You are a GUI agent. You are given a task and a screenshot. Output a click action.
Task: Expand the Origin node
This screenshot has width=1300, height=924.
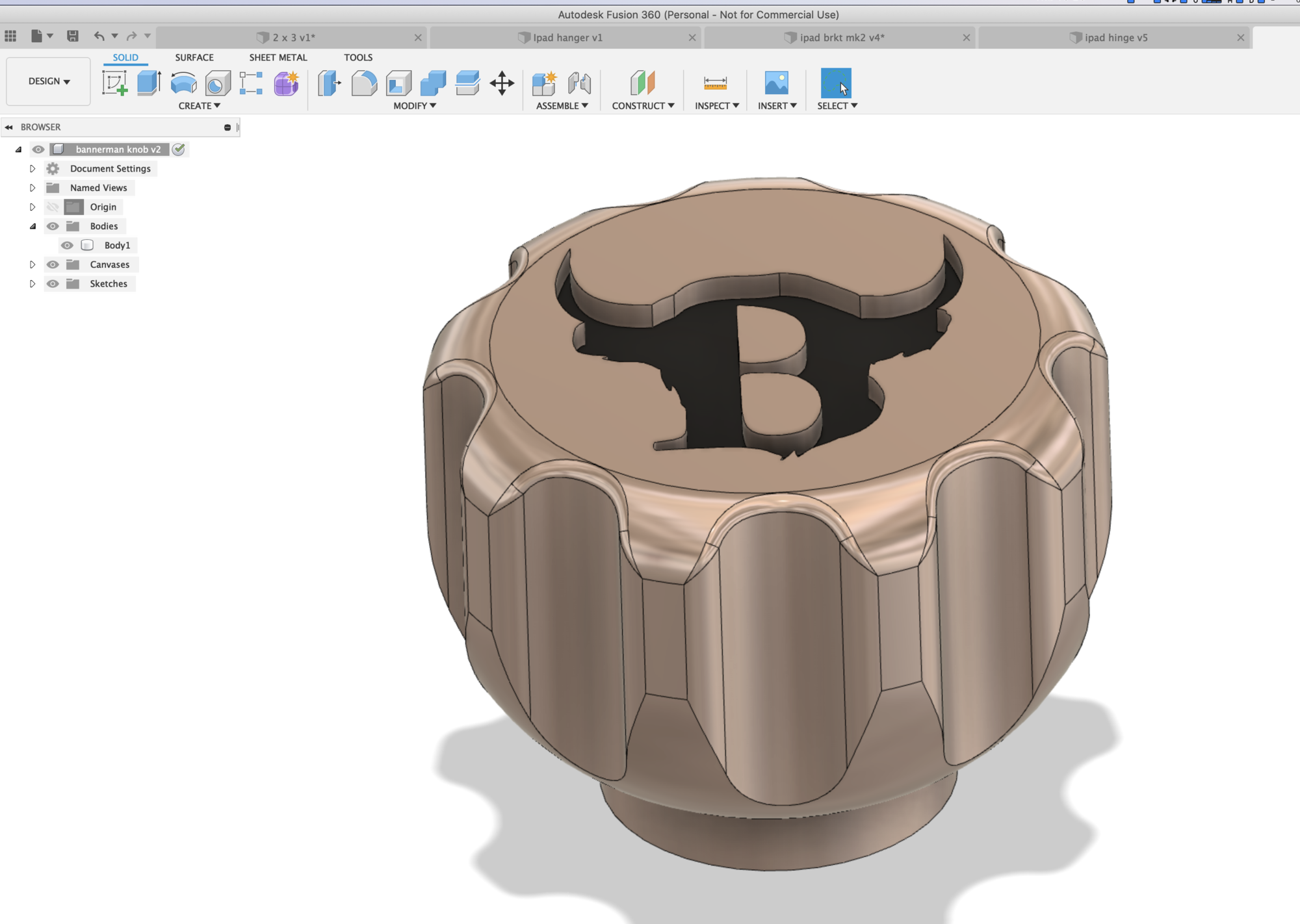pos(32,207)
